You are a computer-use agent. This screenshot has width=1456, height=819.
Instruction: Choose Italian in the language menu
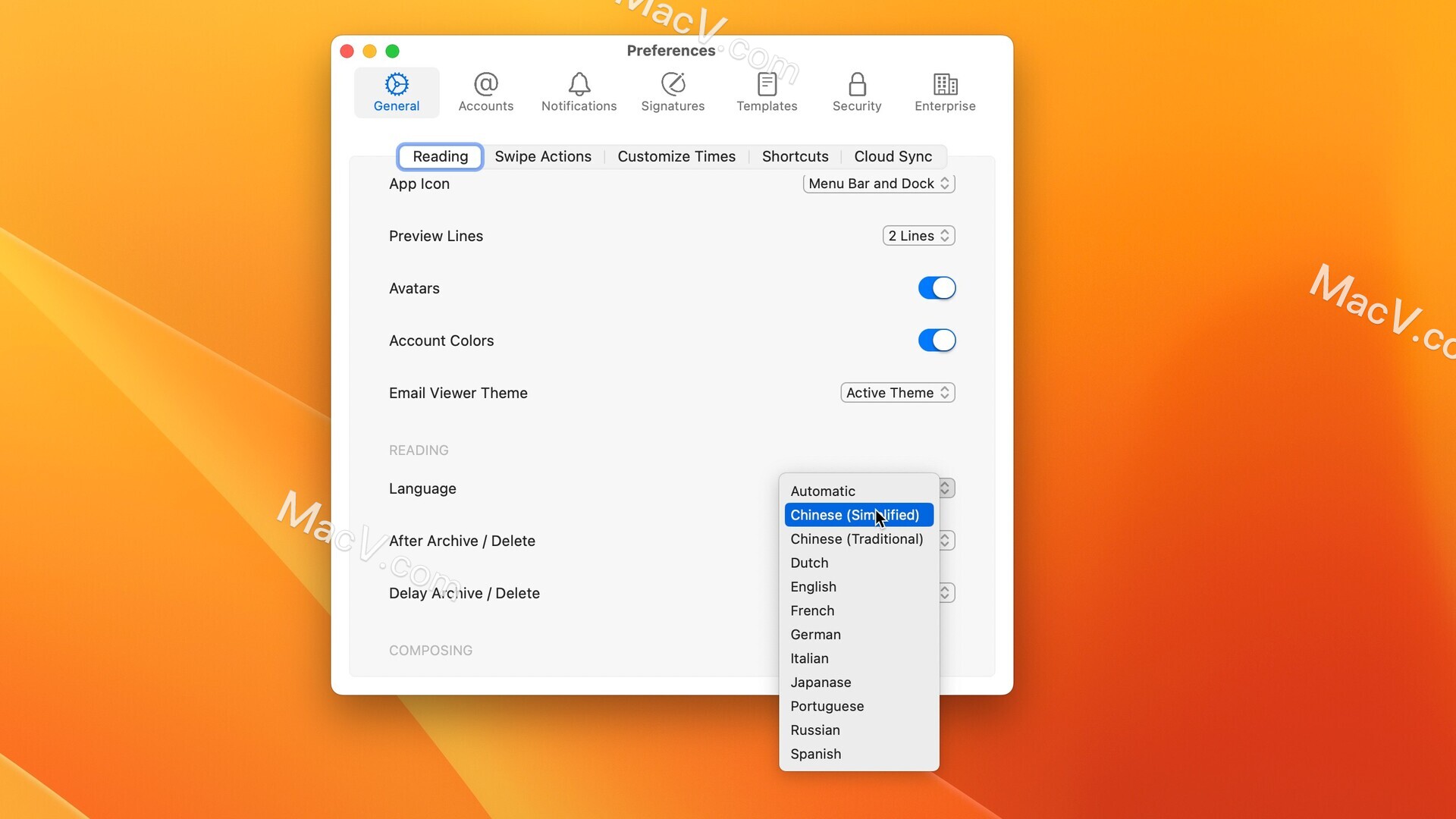point(859,658)
